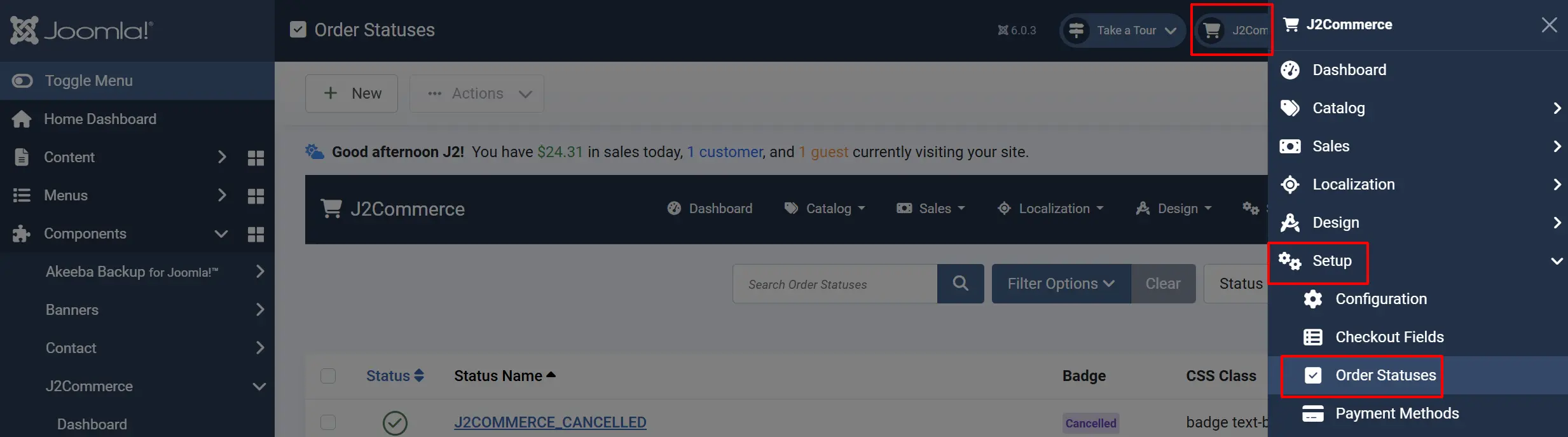Click the Search Order Statuses field
Viewport: 1568px width, 437px height.
835,284
